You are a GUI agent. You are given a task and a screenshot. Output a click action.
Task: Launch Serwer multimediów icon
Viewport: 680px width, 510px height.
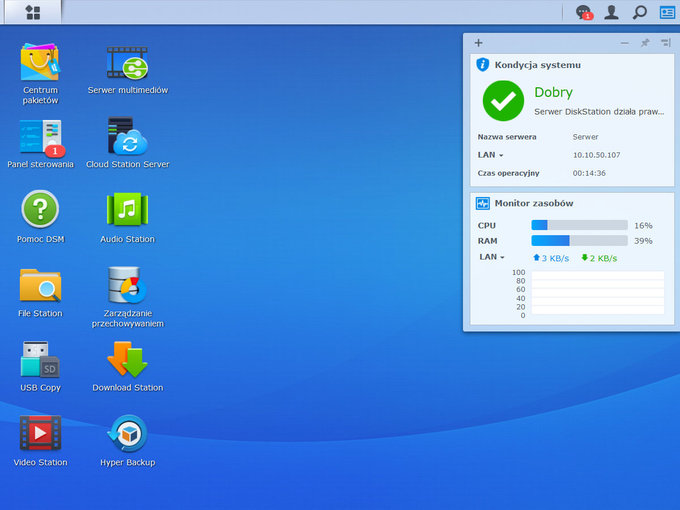(128, 70)
